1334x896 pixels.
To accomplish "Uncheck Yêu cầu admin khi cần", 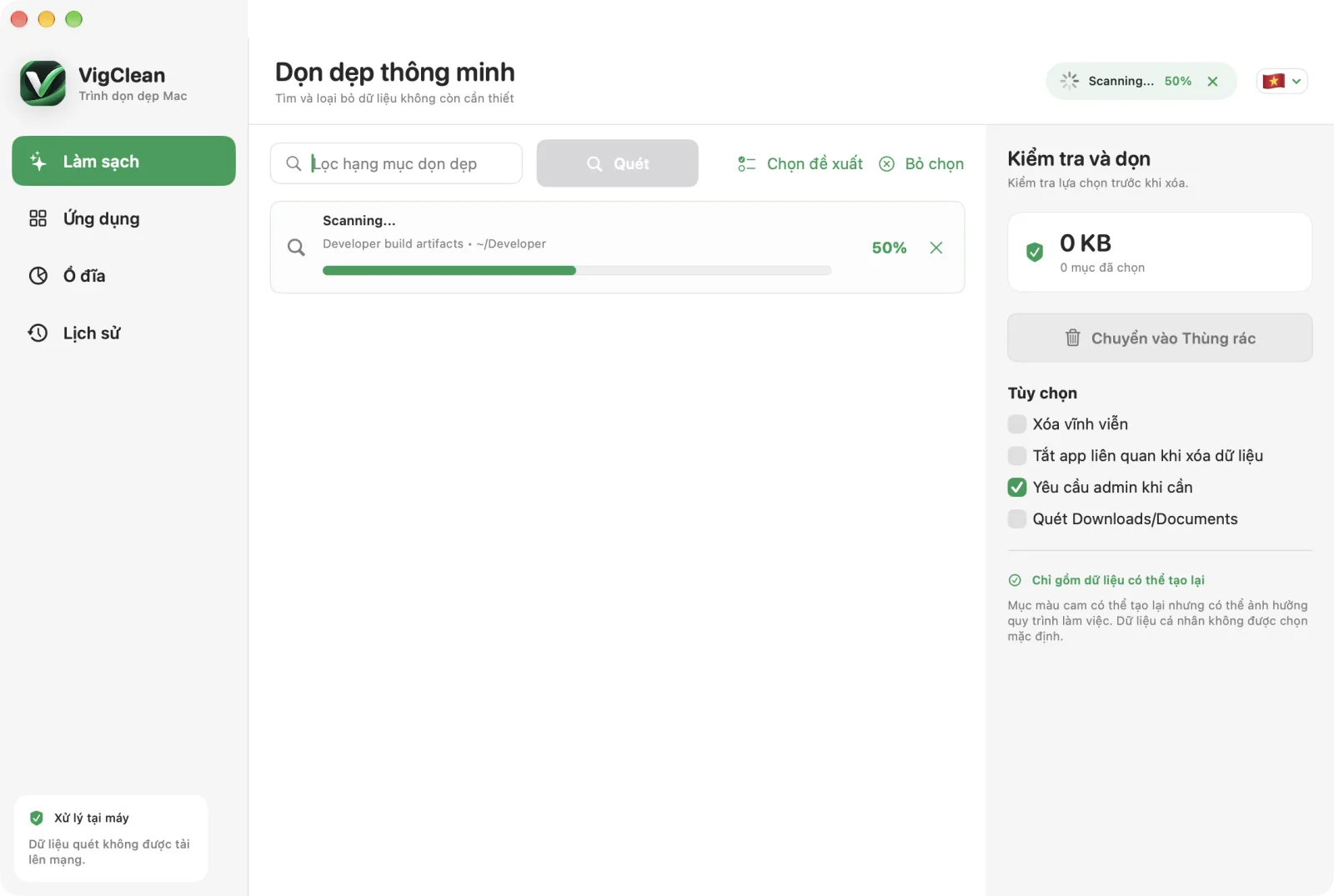I will pyautogui.click(x=1017, y=488).
